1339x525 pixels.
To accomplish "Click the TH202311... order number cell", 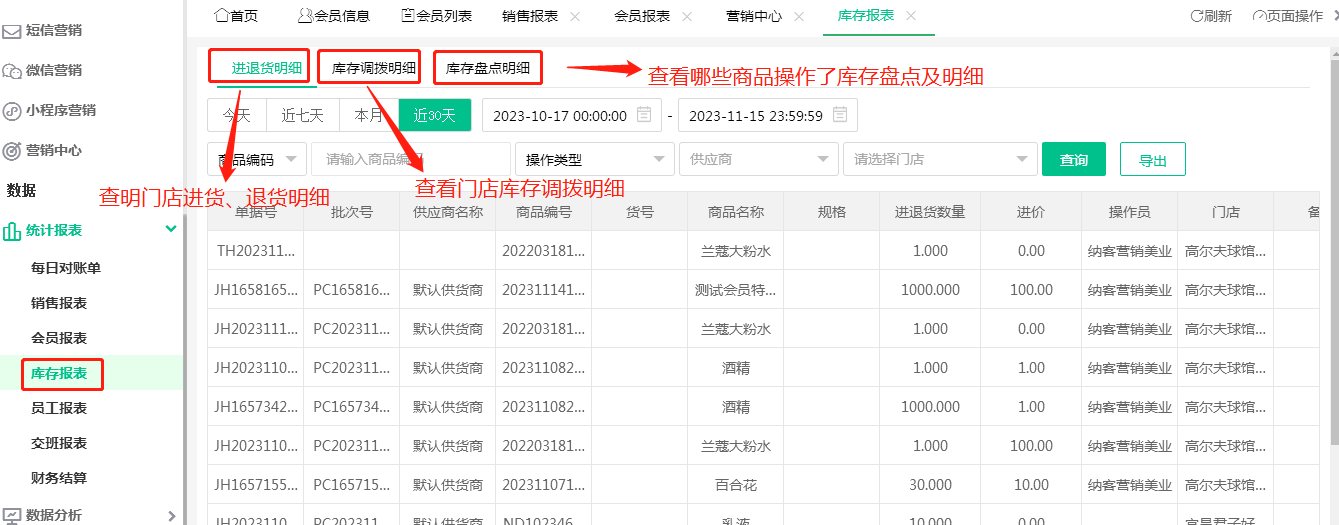I will (x=256, y=251).
